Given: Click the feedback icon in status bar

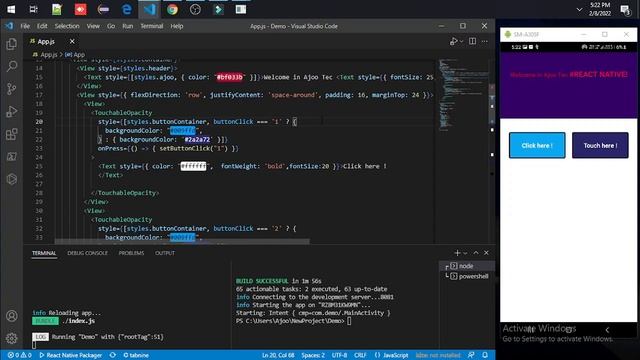Looking at the screenshot, I should click(471, 355).
